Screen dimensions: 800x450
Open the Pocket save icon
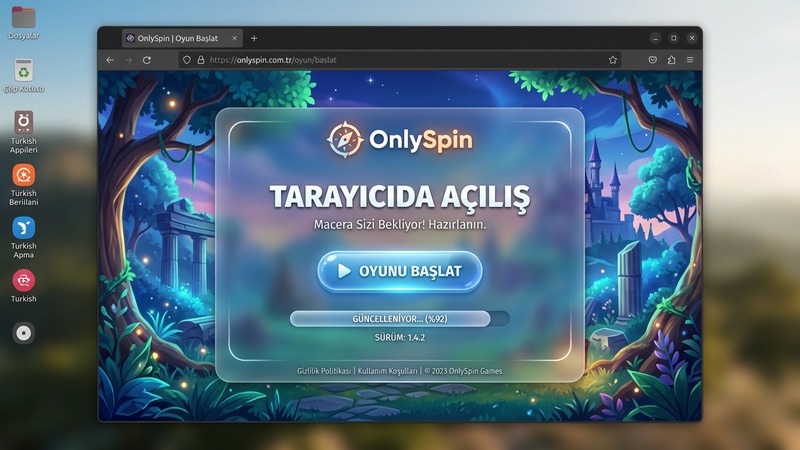653,60
